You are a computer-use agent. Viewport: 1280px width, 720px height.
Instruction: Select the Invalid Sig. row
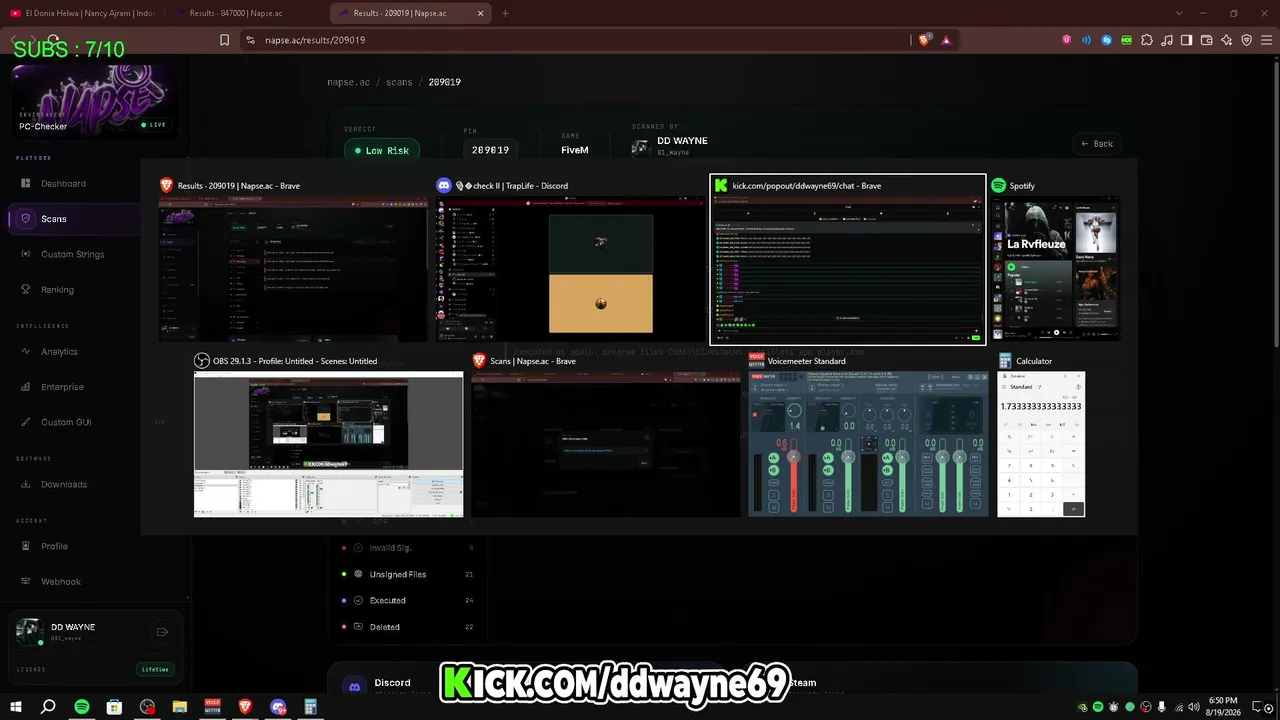[x=408, y=548]
